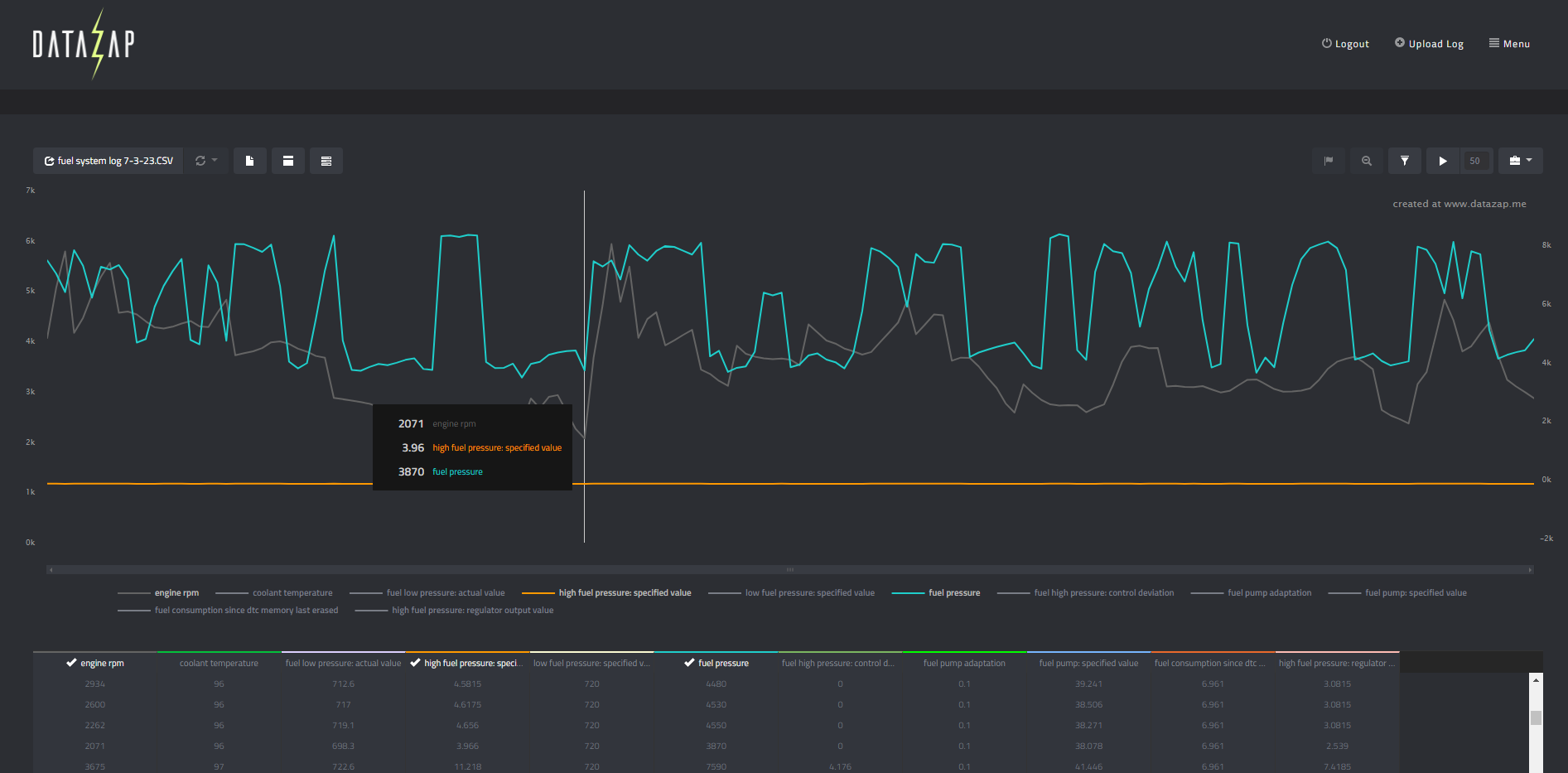This screenshot has height=773, width=1568.
Task: Uncheck fuel pressure column checkbox
Action: 689,663
